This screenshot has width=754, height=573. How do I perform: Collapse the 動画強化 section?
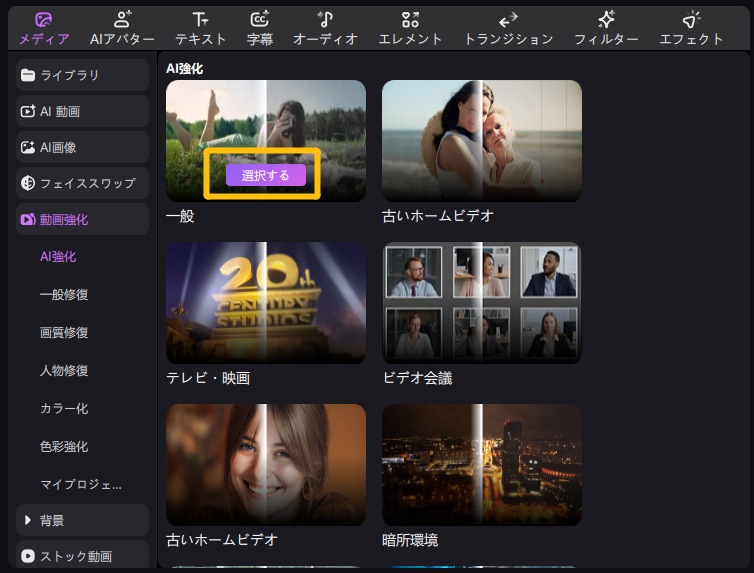pos(82,219)
